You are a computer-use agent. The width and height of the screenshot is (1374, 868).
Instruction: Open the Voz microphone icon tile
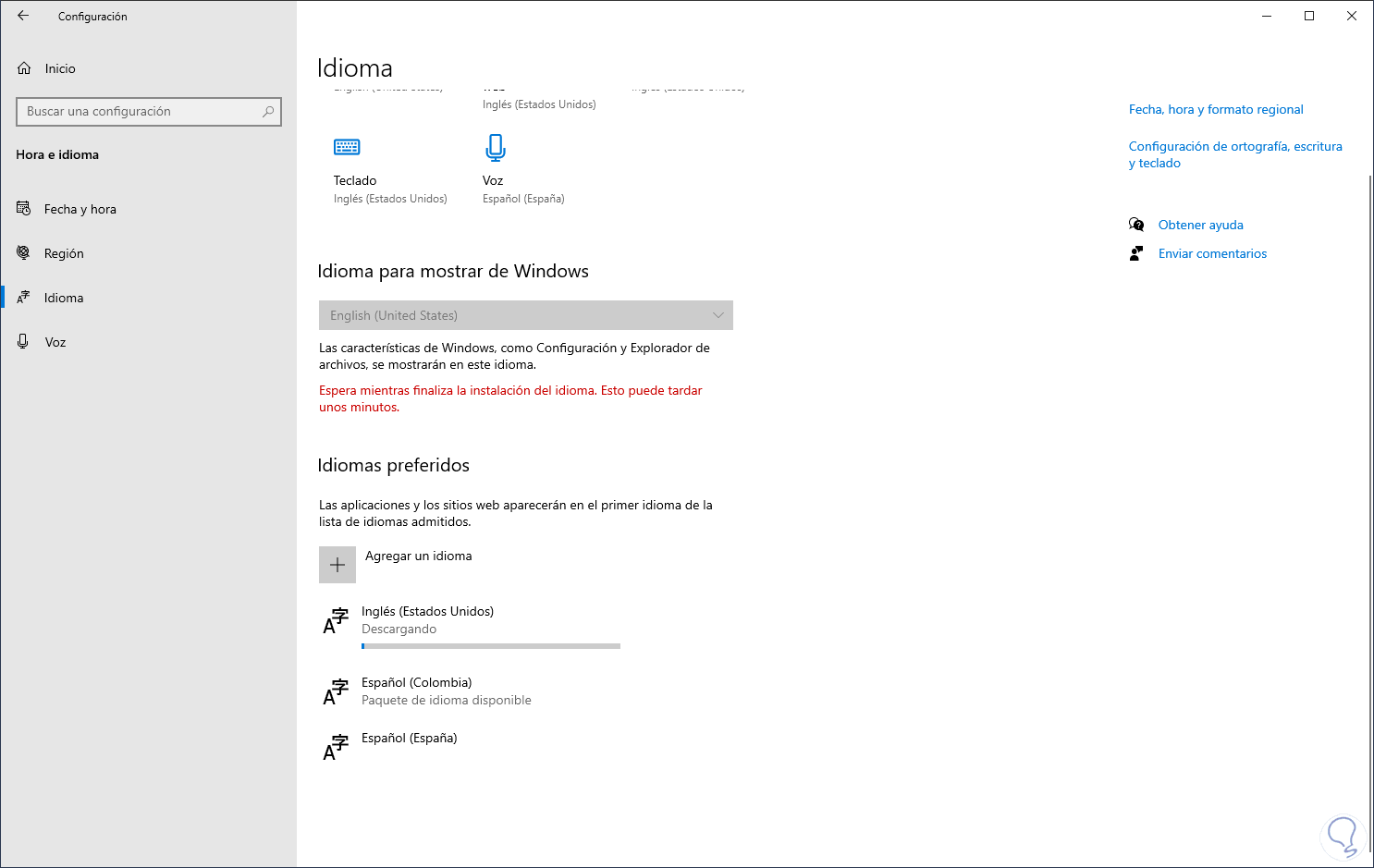(496, 148)
